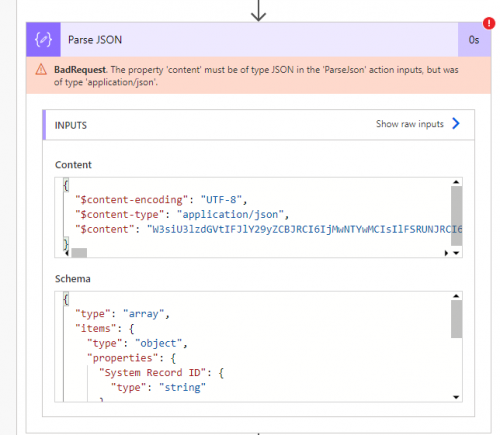The height and width of the screenshot is (435, 500).
Task: Click the "UTF-8" value text
Action: pyautogui.click(x=221, y=200)
